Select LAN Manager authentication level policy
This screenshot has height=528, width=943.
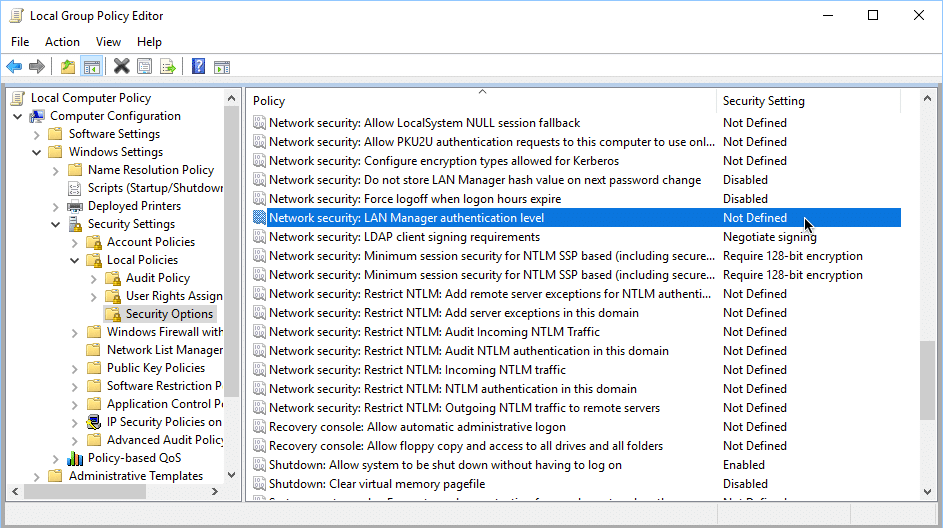point(576,218)
